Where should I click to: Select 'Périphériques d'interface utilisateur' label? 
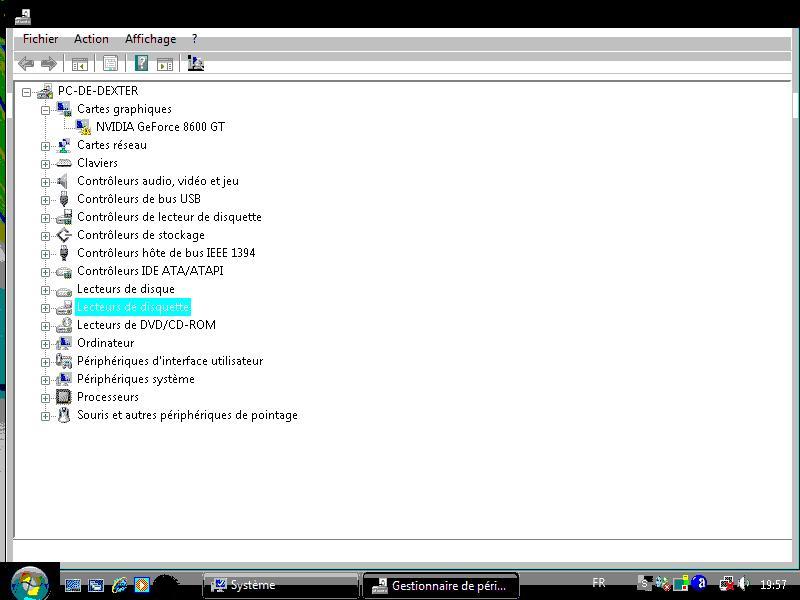tap(170, 361)
